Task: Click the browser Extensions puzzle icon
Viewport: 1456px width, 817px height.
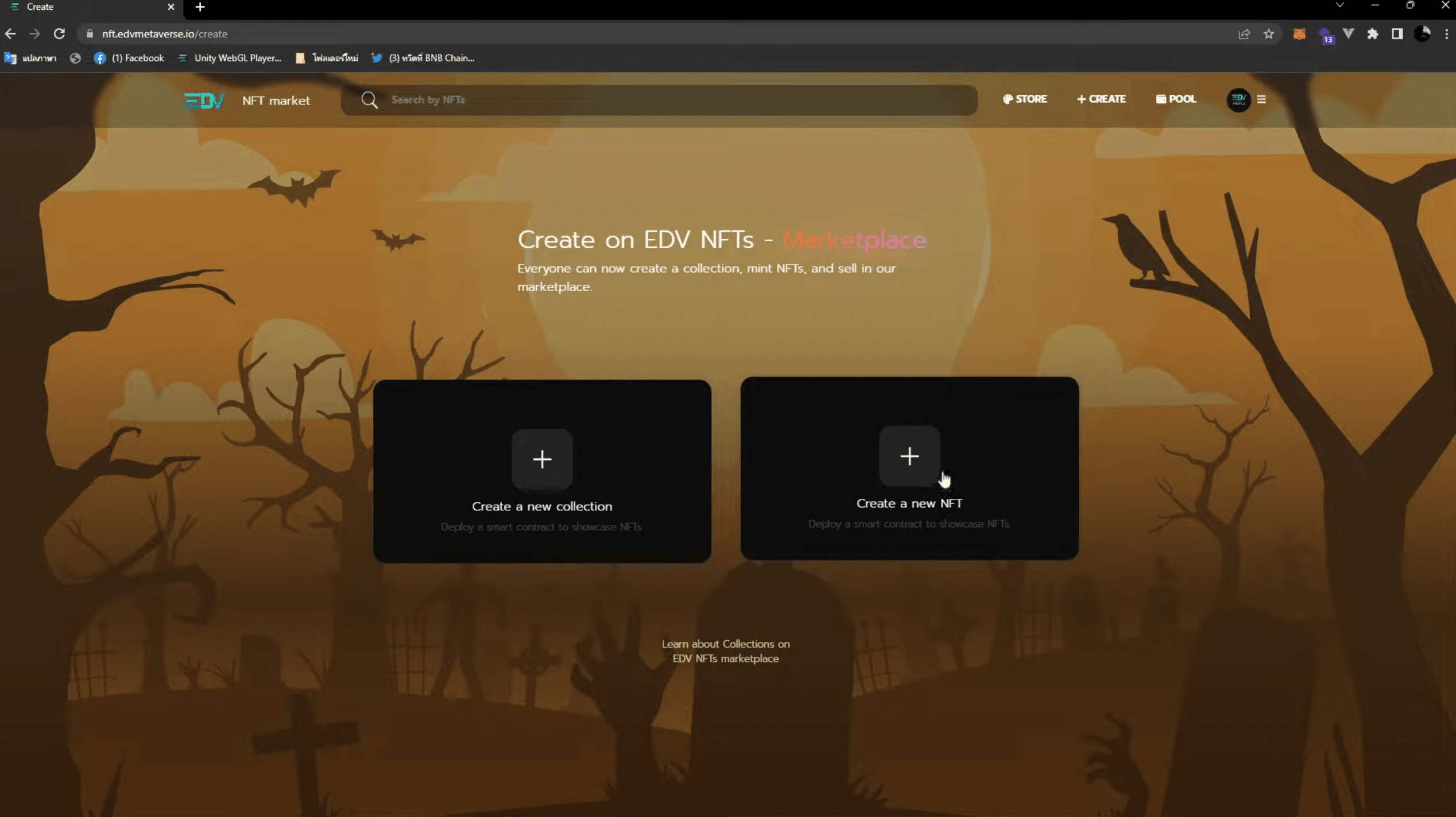Action: [1373, 34]
